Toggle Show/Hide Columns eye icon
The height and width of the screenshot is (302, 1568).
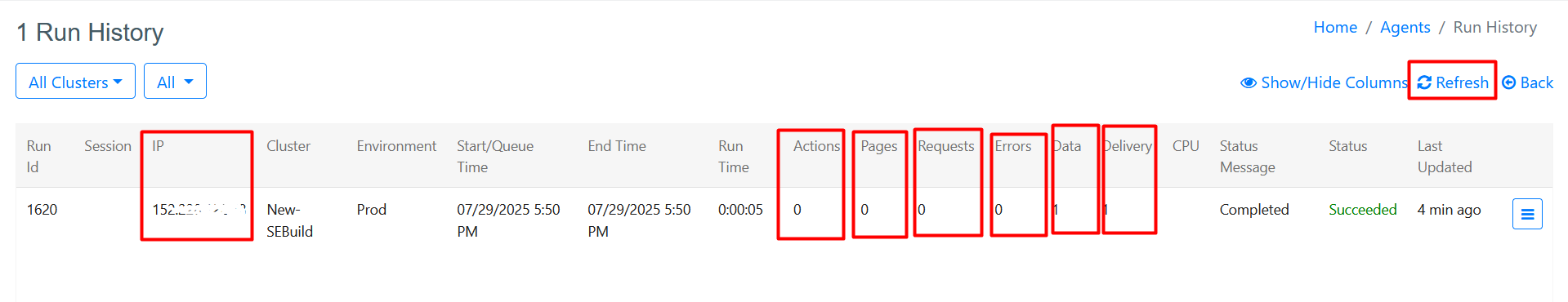click(x=1249, y=82)
